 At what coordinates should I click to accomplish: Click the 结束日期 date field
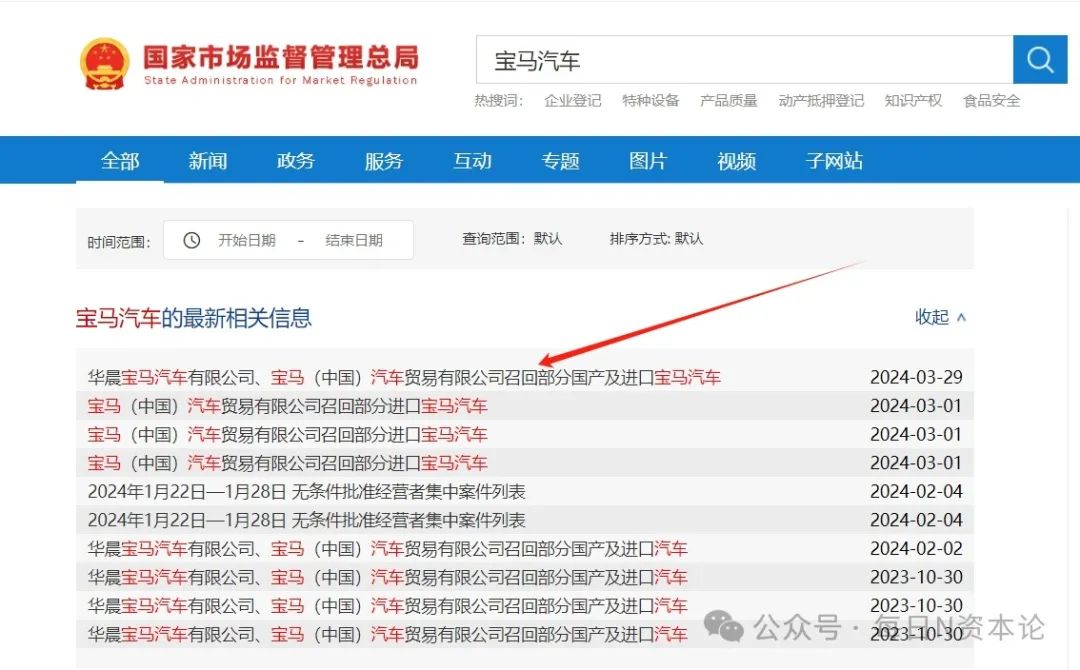click(x=354, y=240)
